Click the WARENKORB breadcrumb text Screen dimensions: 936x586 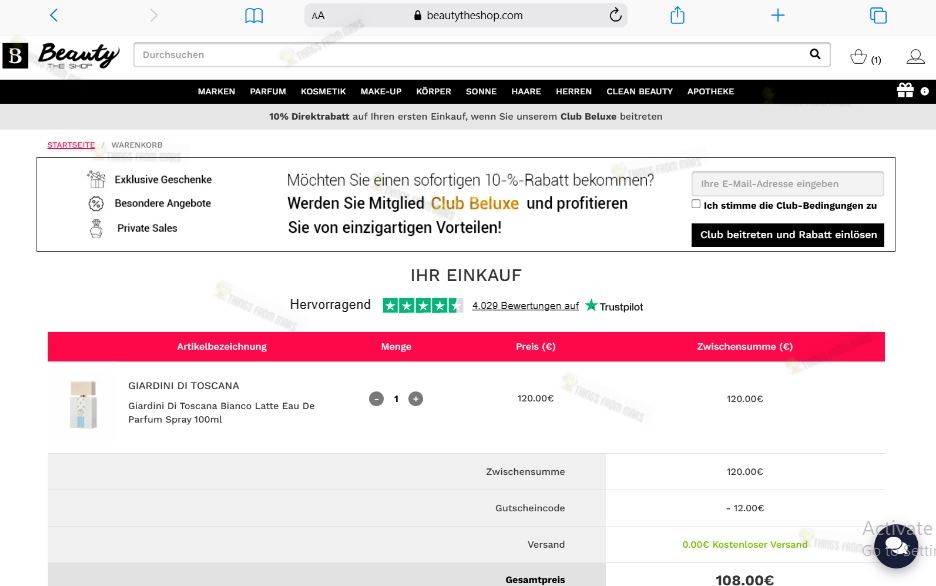(x=137, y=145)
